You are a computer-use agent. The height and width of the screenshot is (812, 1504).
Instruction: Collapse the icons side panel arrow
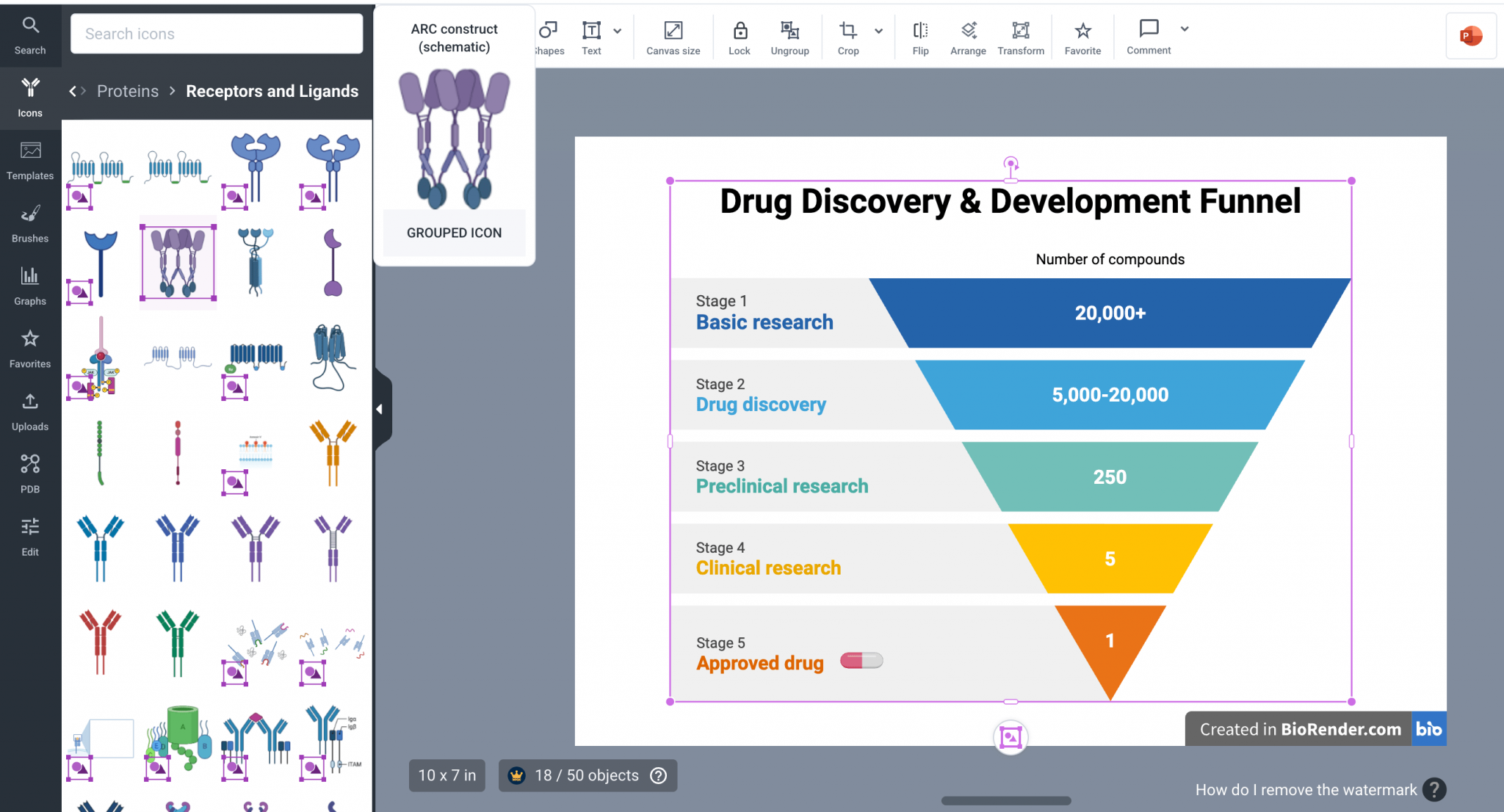380,410
